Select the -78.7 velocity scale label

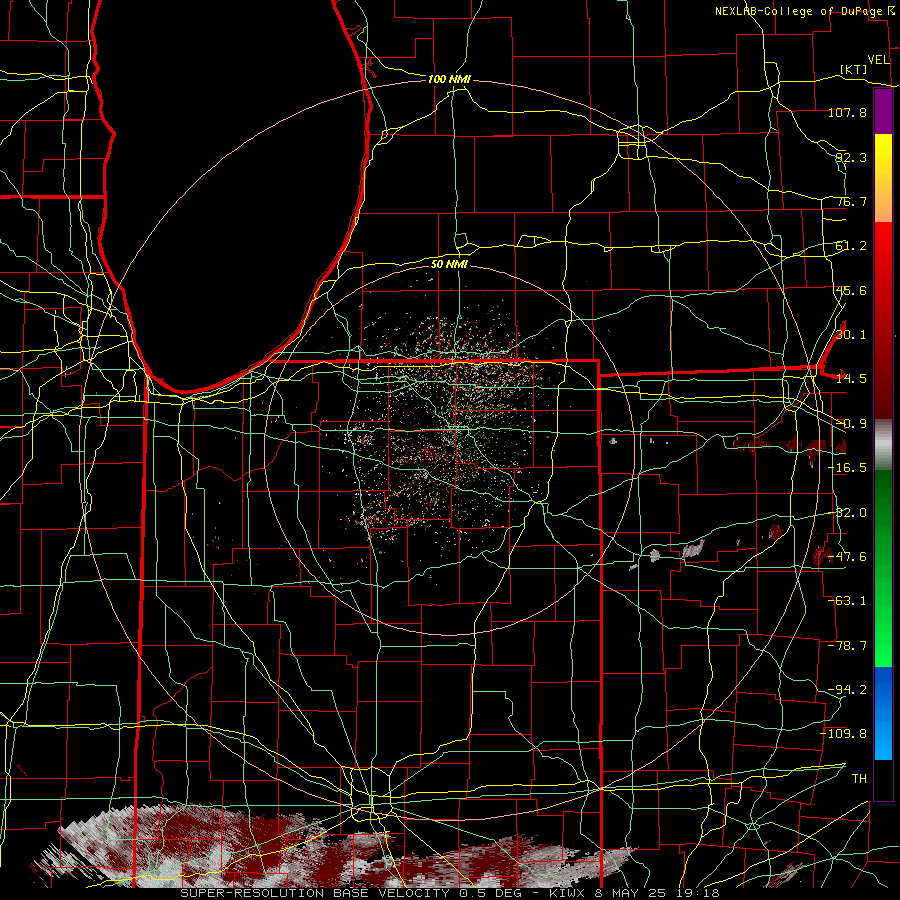pos(847,646)
